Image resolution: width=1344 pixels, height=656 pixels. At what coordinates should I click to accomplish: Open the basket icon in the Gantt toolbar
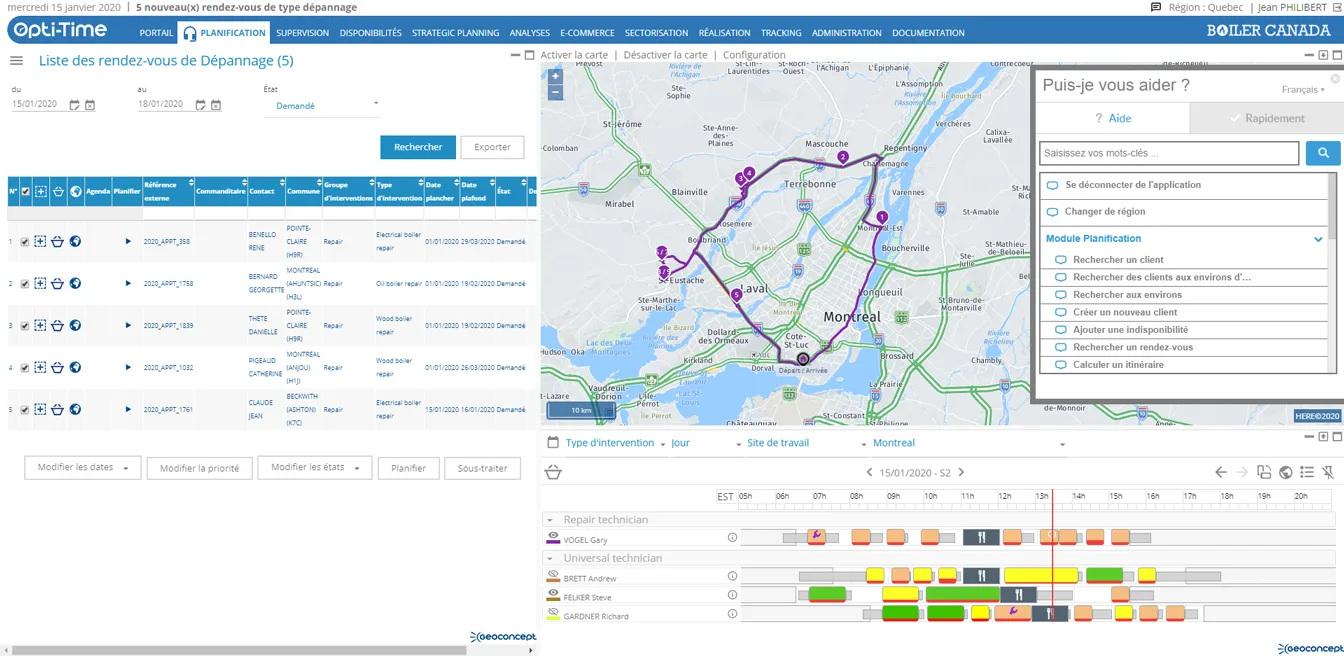553,472
